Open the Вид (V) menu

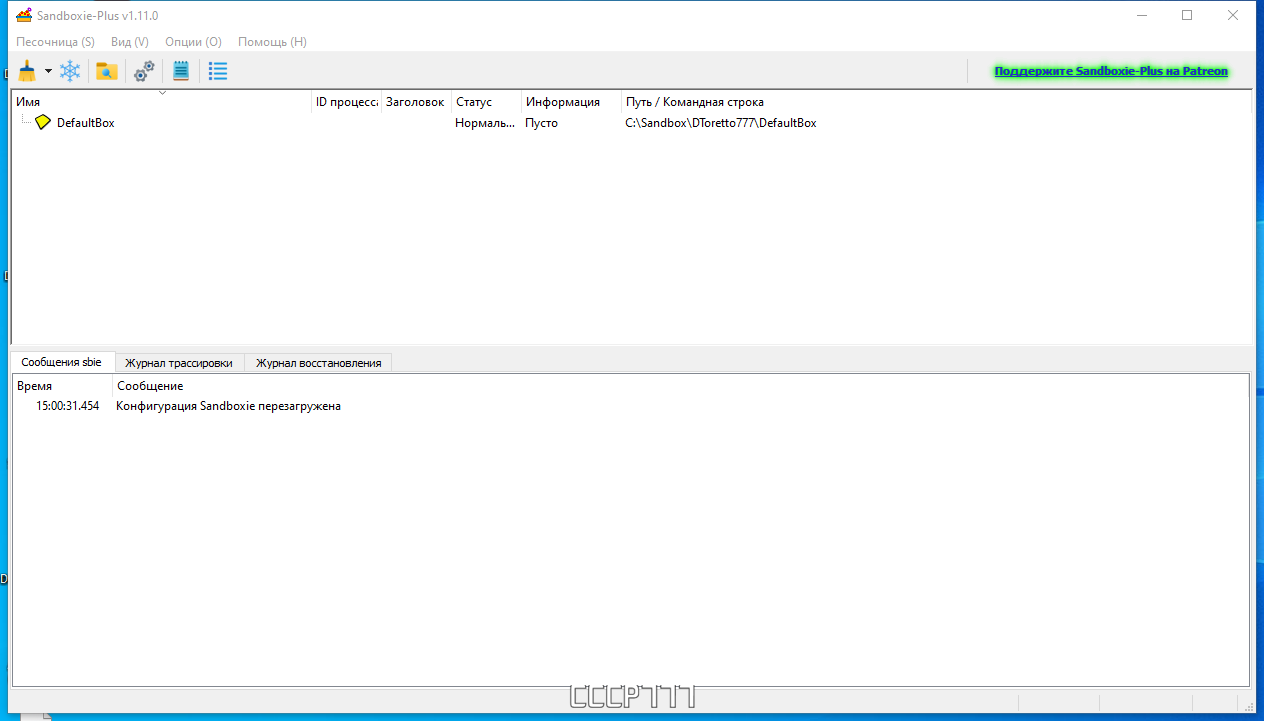tap(130, 42)
